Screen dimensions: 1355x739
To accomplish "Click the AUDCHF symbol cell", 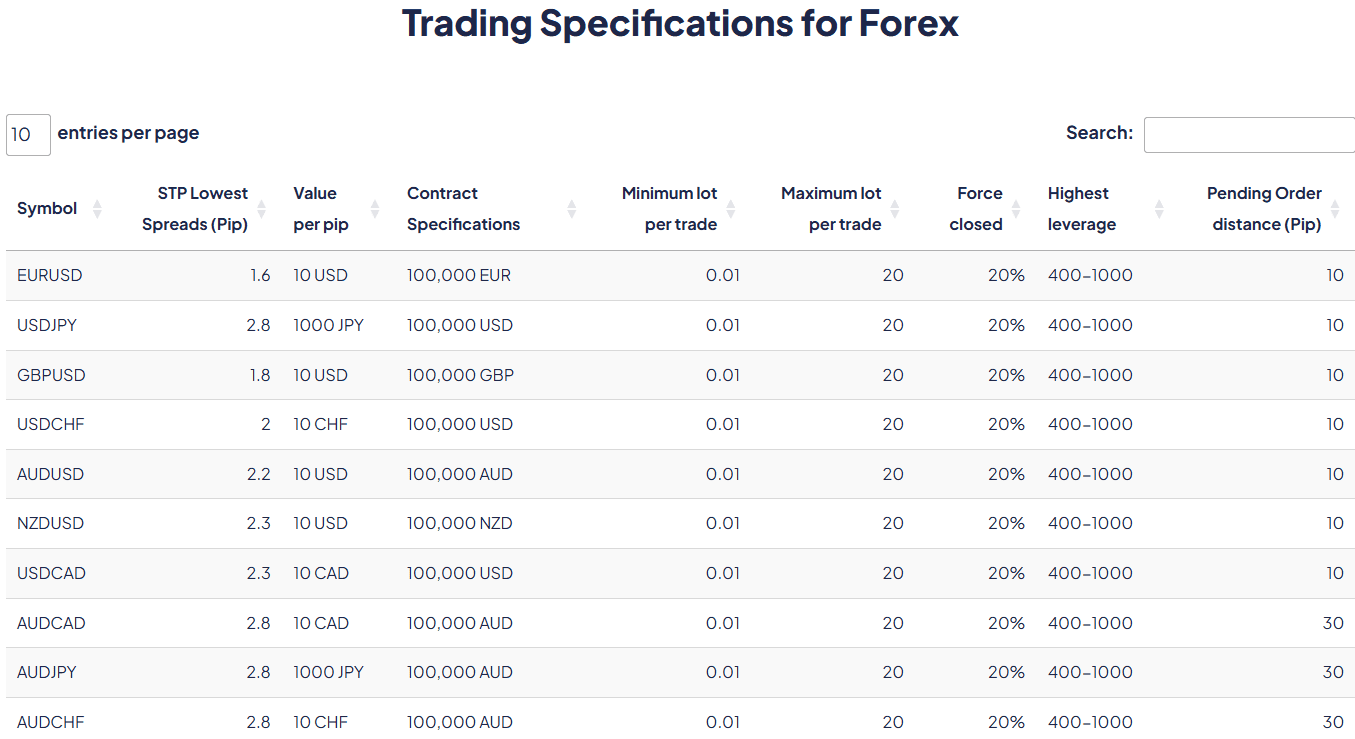I will 50,721.
